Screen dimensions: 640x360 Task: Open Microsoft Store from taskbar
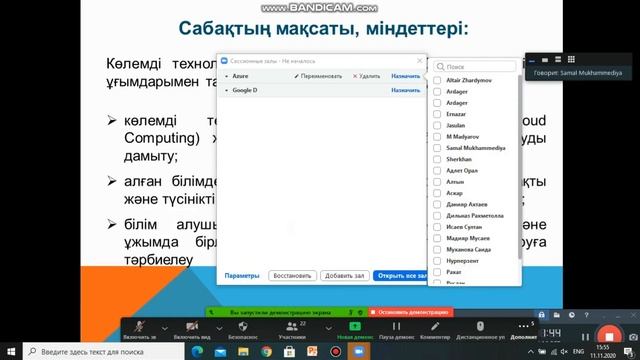click(289, 351)
